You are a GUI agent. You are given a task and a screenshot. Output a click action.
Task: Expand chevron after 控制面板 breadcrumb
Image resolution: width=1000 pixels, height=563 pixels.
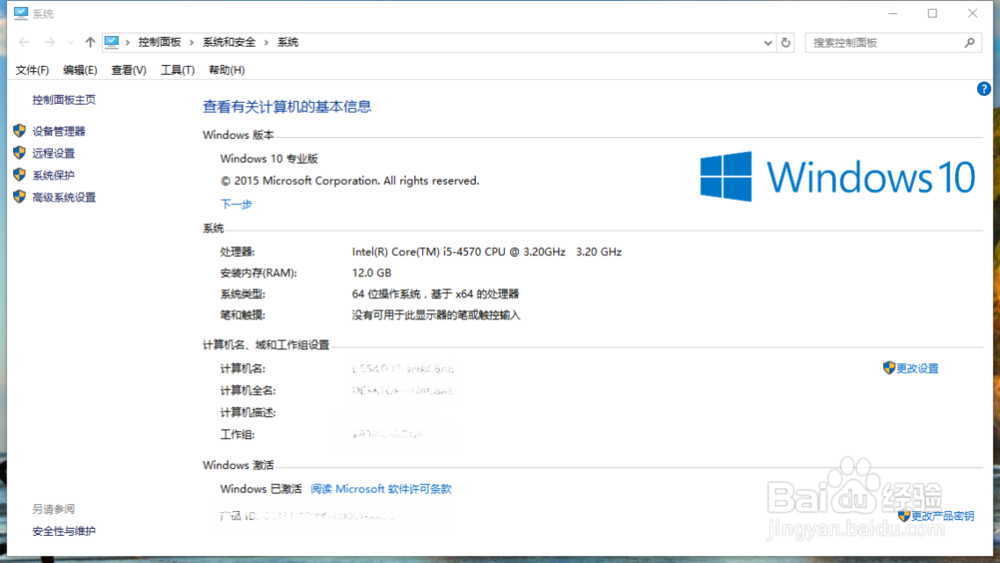pos(191,43)
